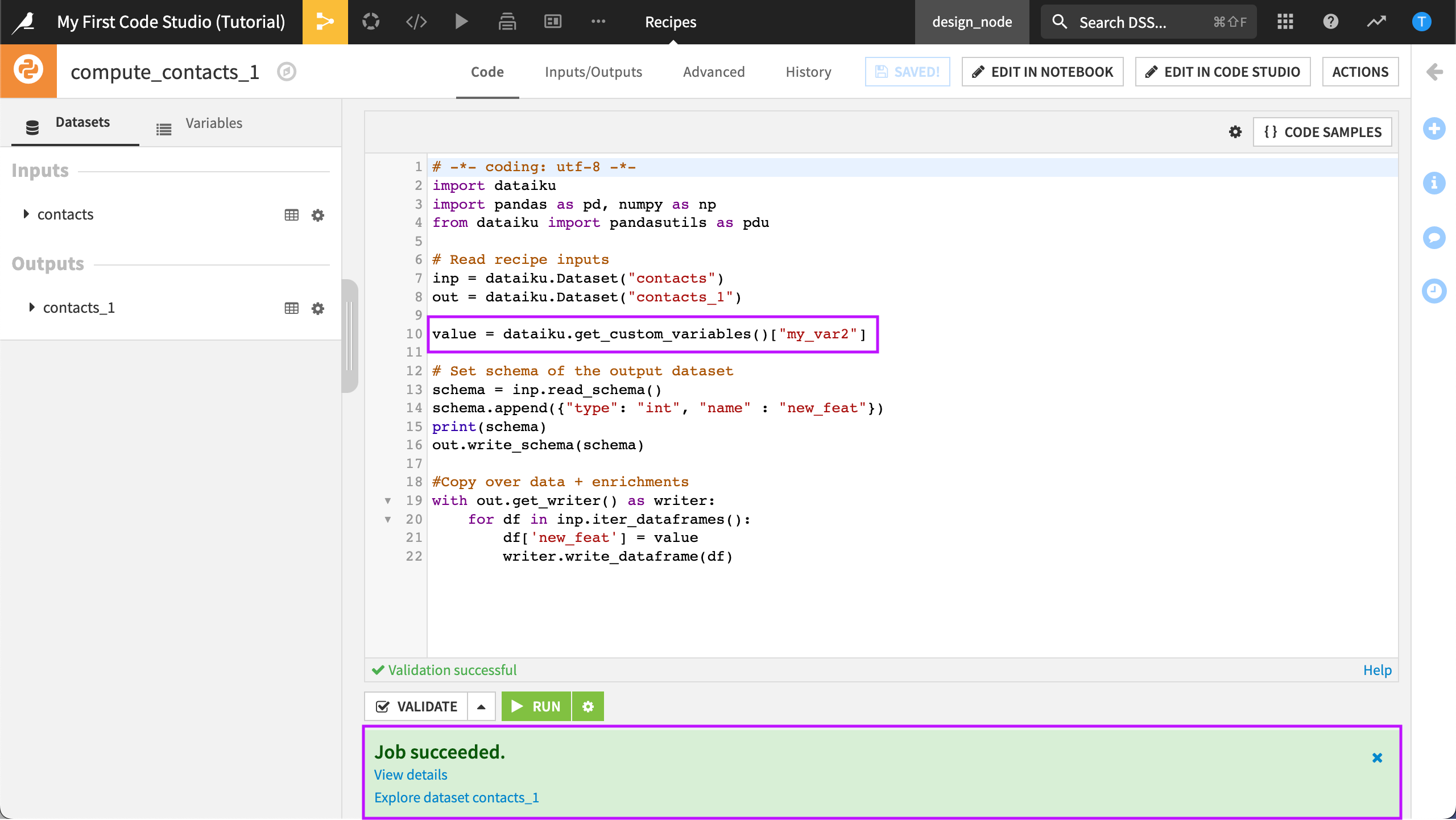This screenshot has width=1456, height=820.
Task: Select the Variables tab in left panel
Action: (199, 123)
